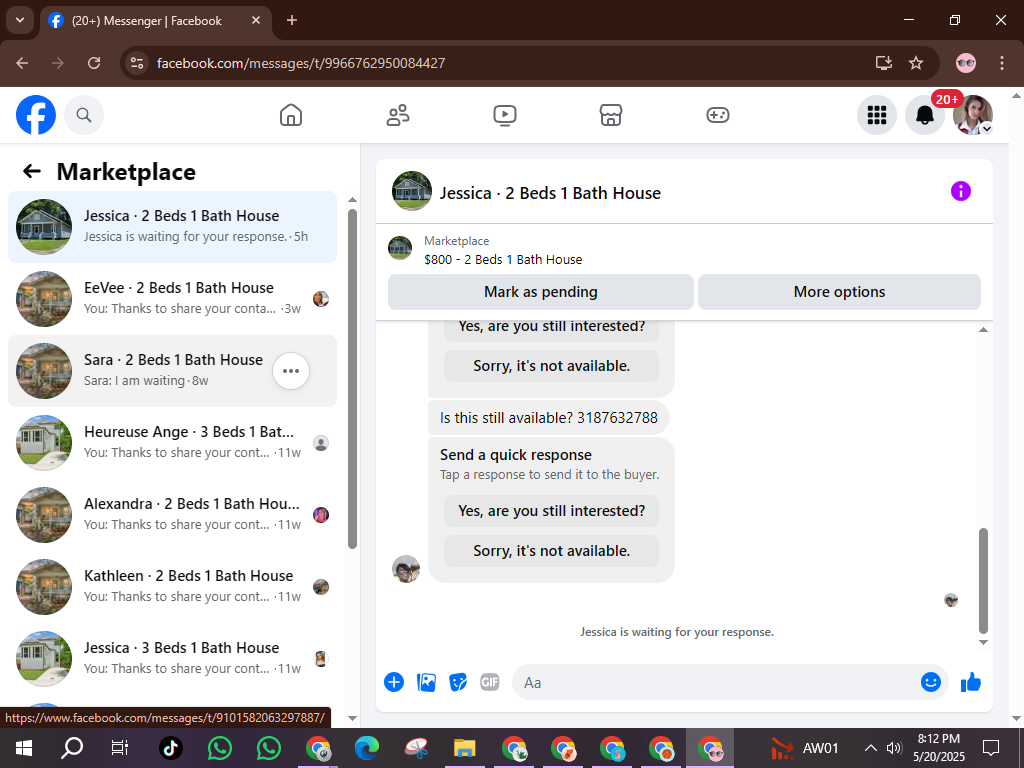
Task: Send upper 'Yes, are you still interested?' reply
Action: point(551,328)
